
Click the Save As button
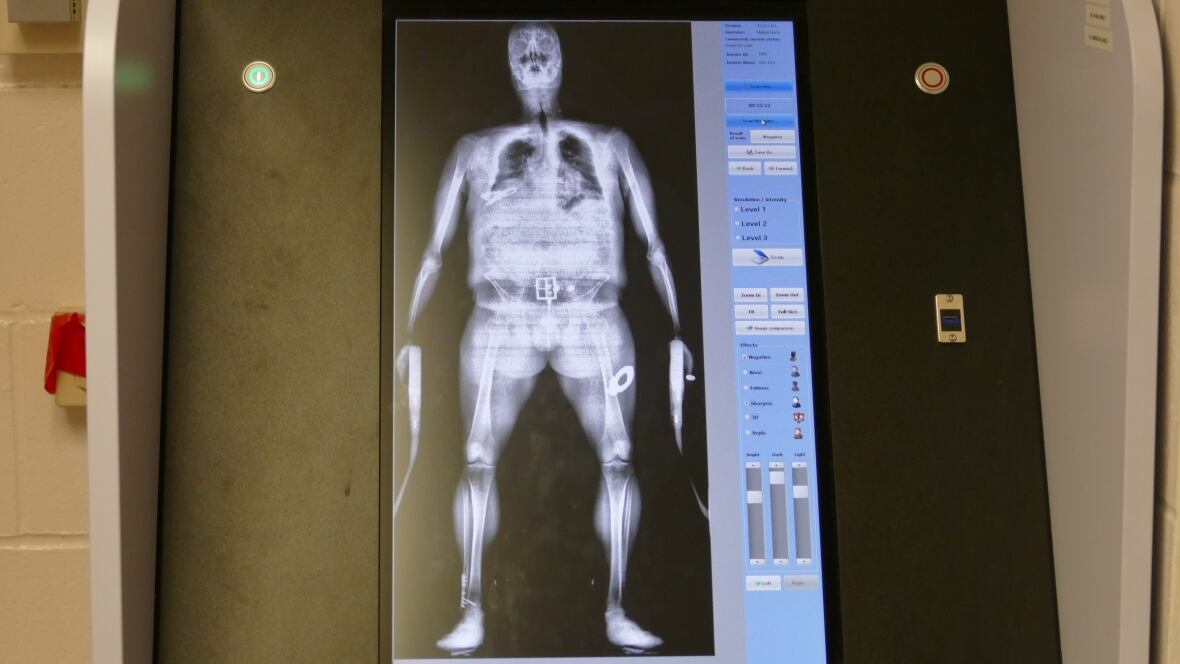point(762,152)
